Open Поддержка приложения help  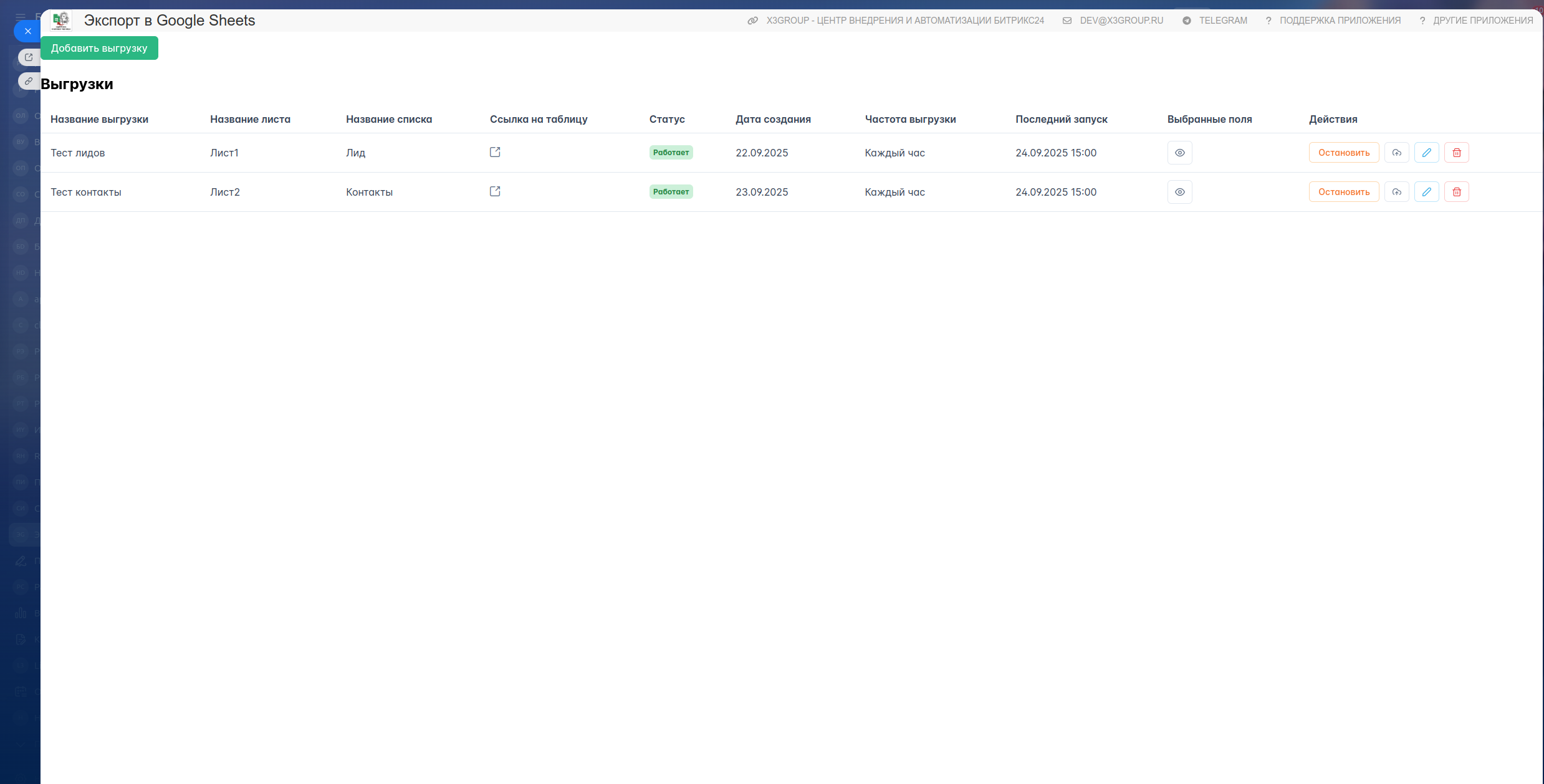1340,21
